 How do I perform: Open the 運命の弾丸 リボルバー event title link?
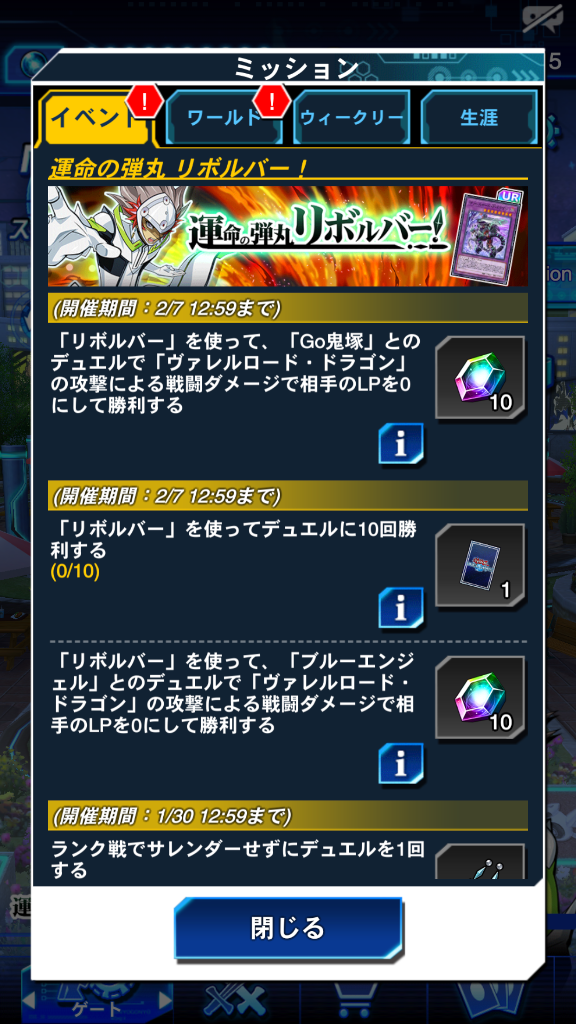(178, 169)
